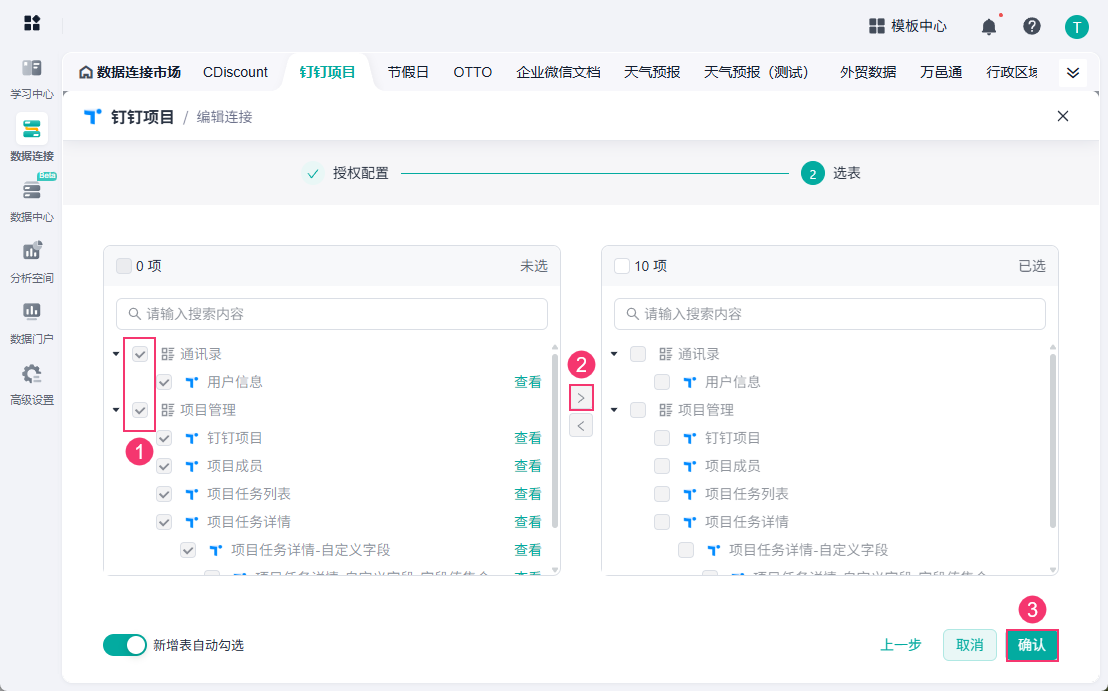Switch to the 企业微信文档 tab
The width and height of the screenshot is (1108, 691).
(x=558, y=72)
